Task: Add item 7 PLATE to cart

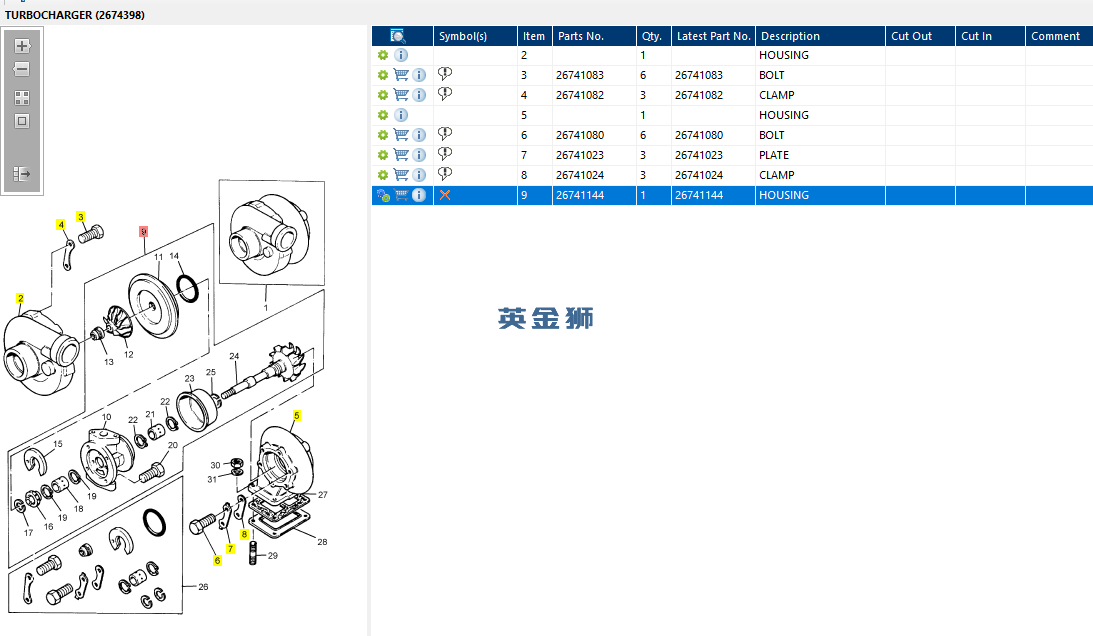Action: (x=401, y=155)
